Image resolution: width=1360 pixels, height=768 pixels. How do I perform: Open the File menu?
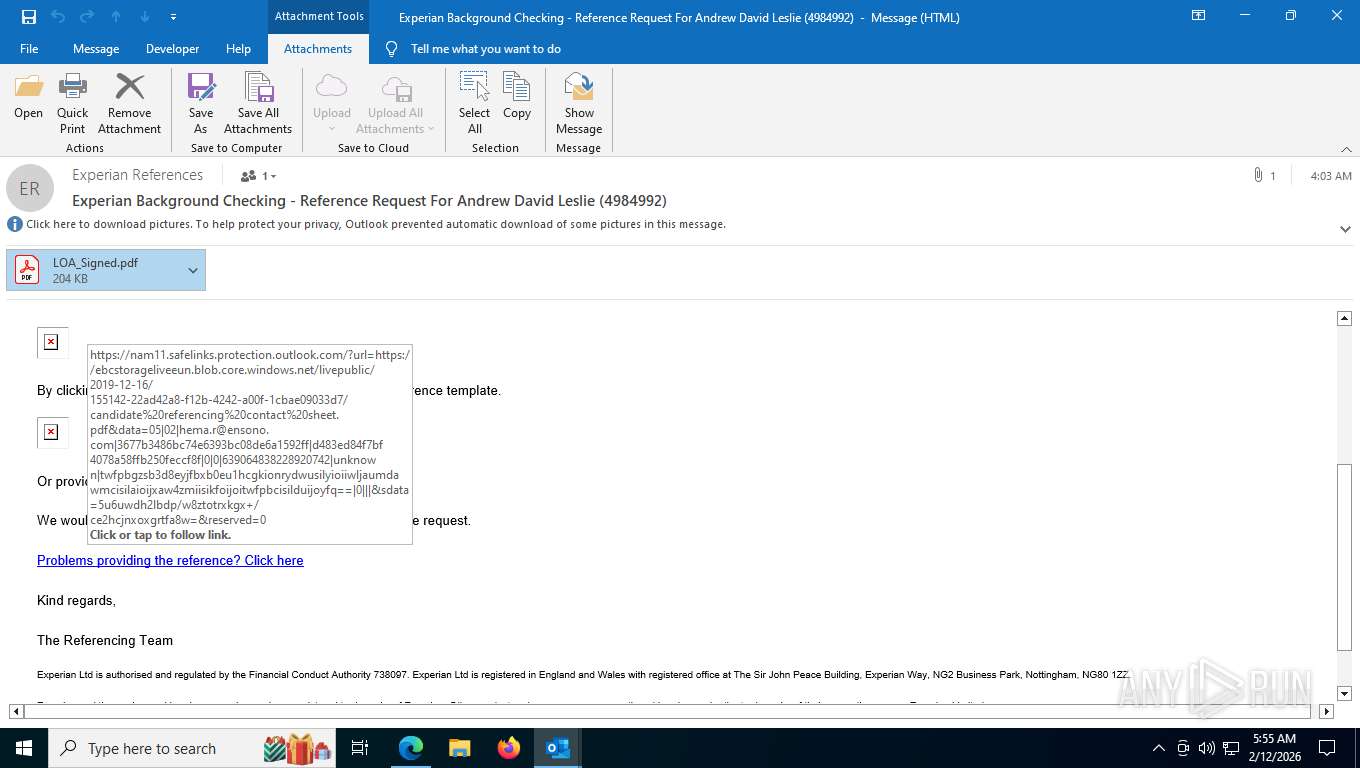tap(29, 49)
